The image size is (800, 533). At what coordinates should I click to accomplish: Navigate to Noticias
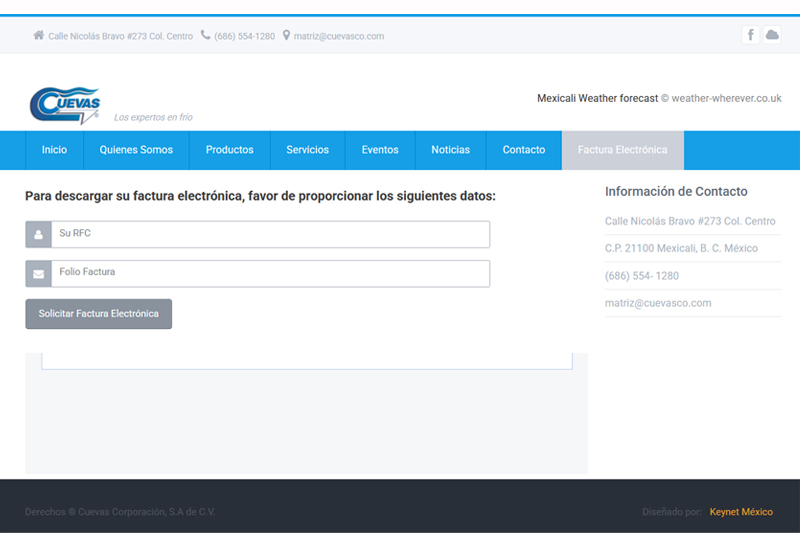tap(450, 150)
